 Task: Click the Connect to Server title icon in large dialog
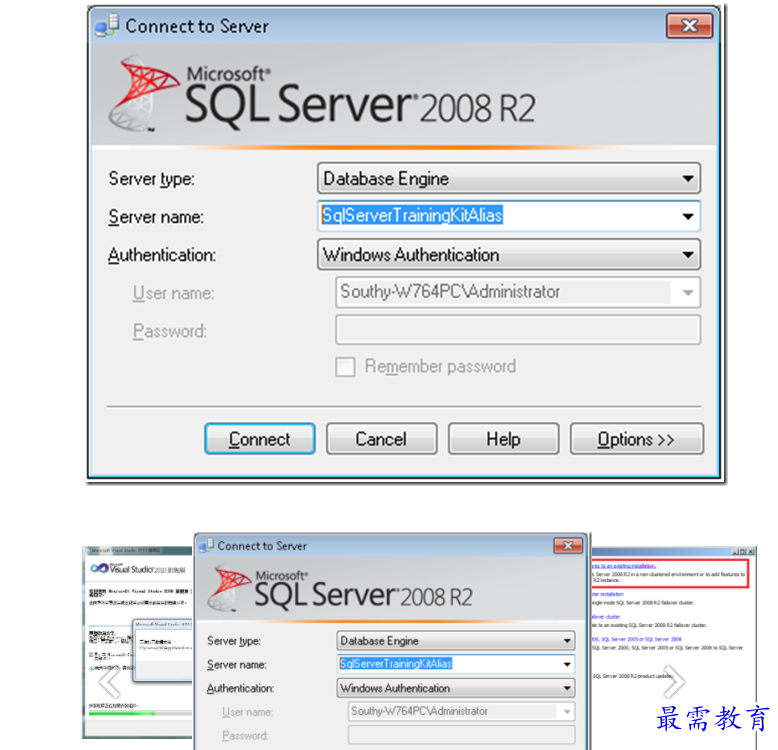coord(107,25)
